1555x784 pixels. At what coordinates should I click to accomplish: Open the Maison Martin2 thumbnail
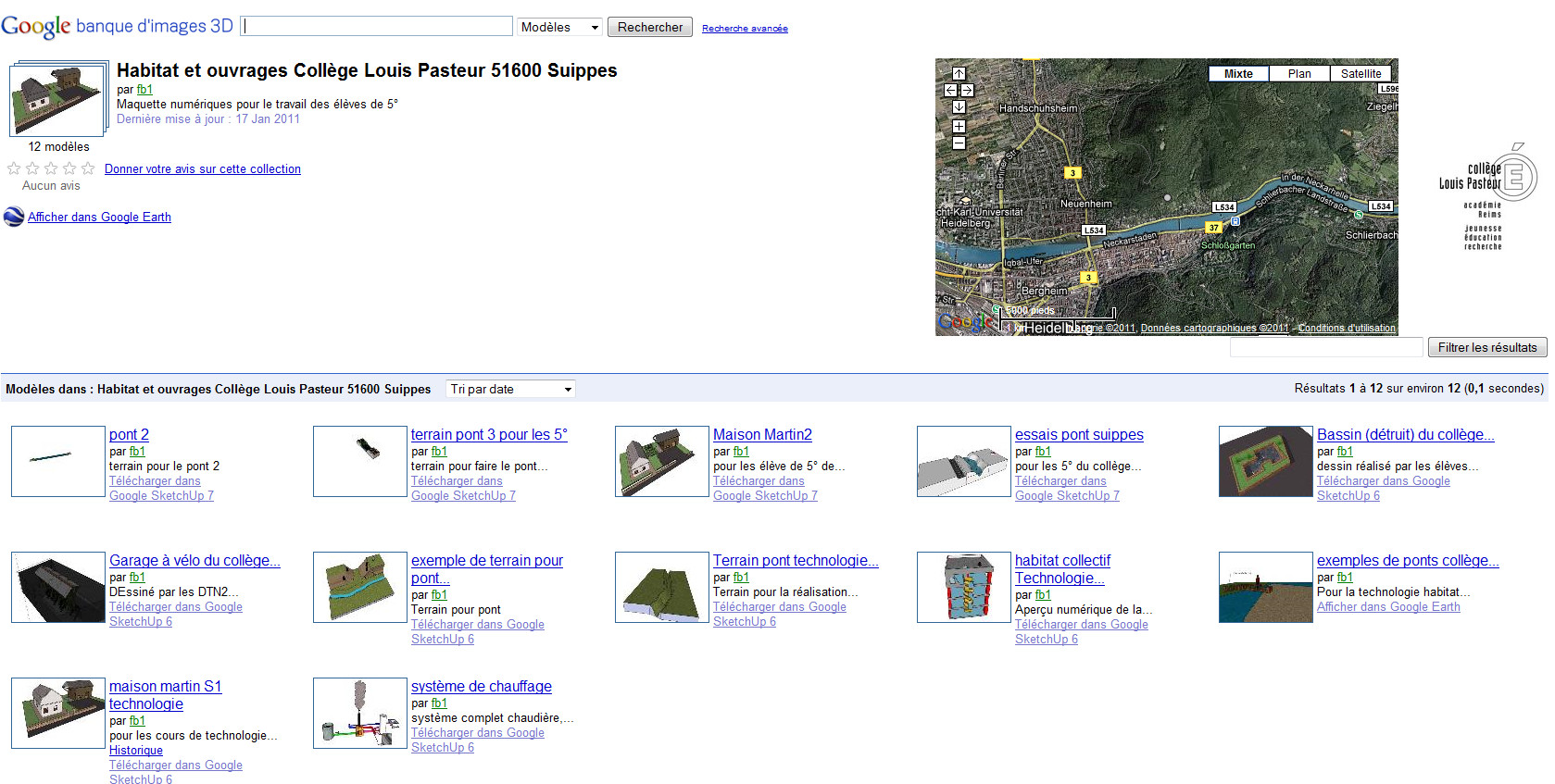(x=662, y=461)
